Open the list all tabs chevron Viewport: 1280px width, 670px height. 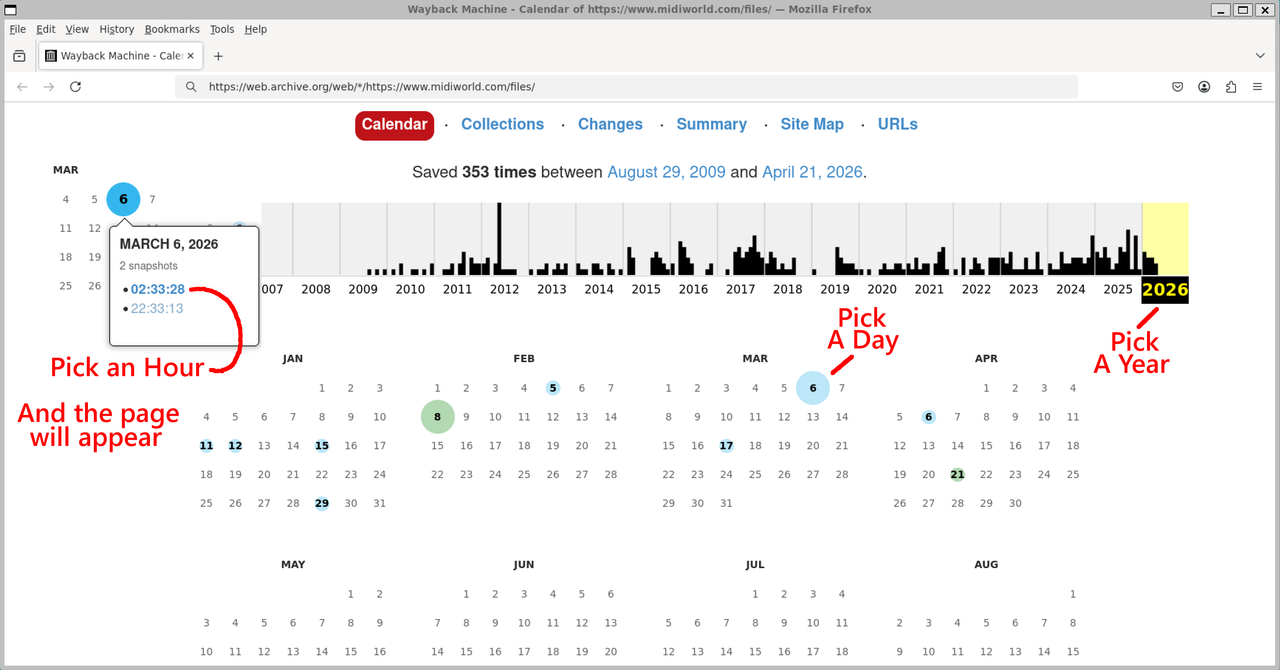pyautogui.click(x=1260, y=56)
